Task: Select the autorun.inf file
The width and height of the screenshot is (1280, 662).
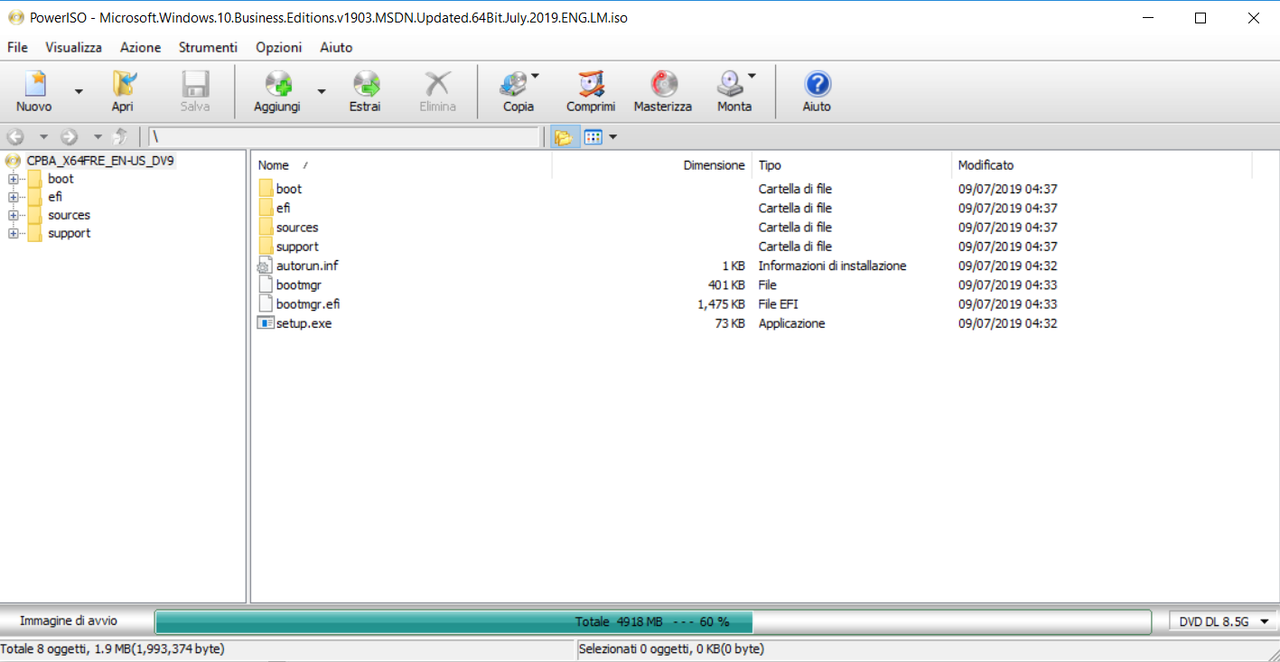Action: pyautogui.click(x=307, y=266)
